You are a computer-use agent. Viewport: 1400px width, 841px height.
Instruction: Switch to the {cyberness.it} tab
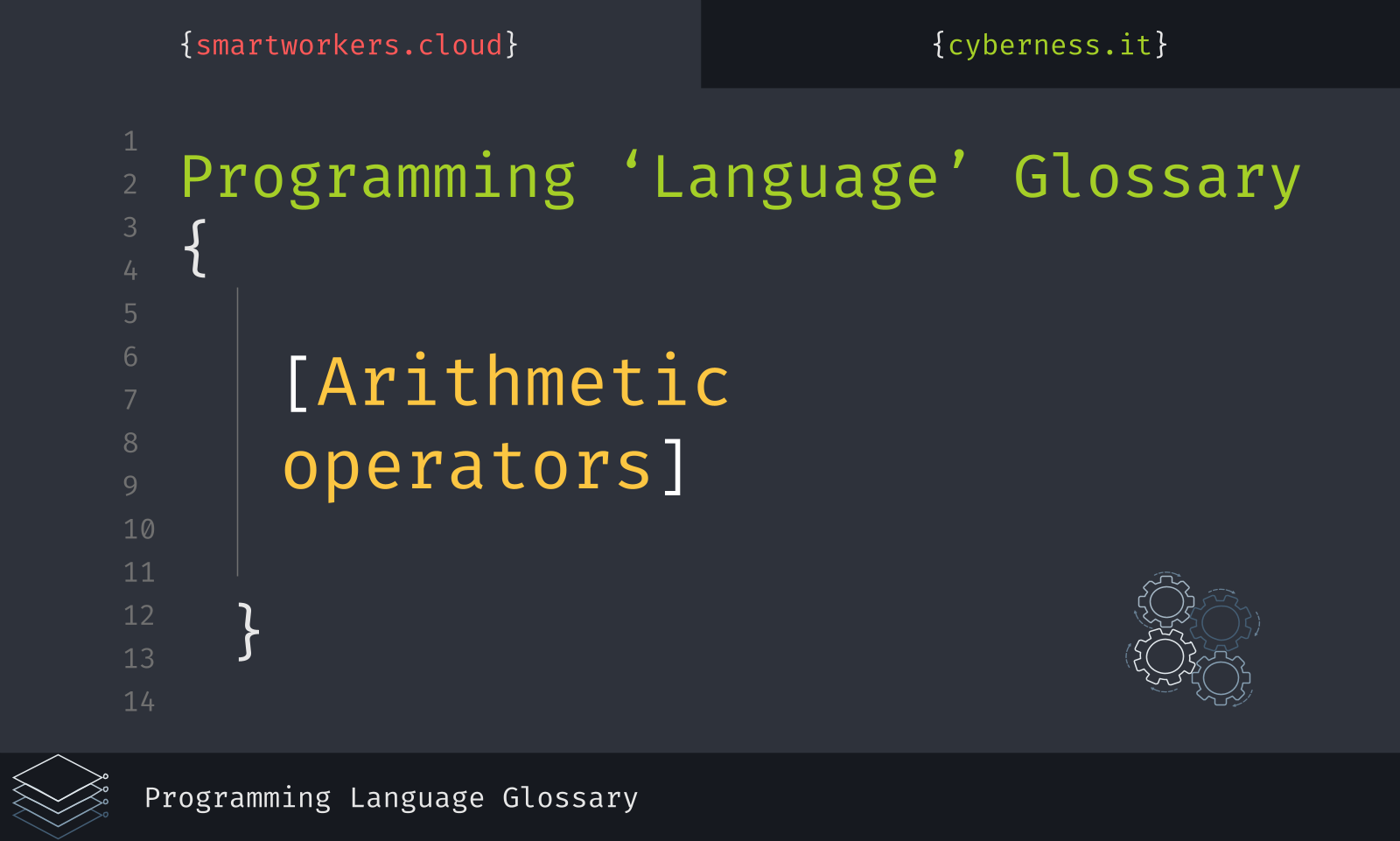(1050, 45)
